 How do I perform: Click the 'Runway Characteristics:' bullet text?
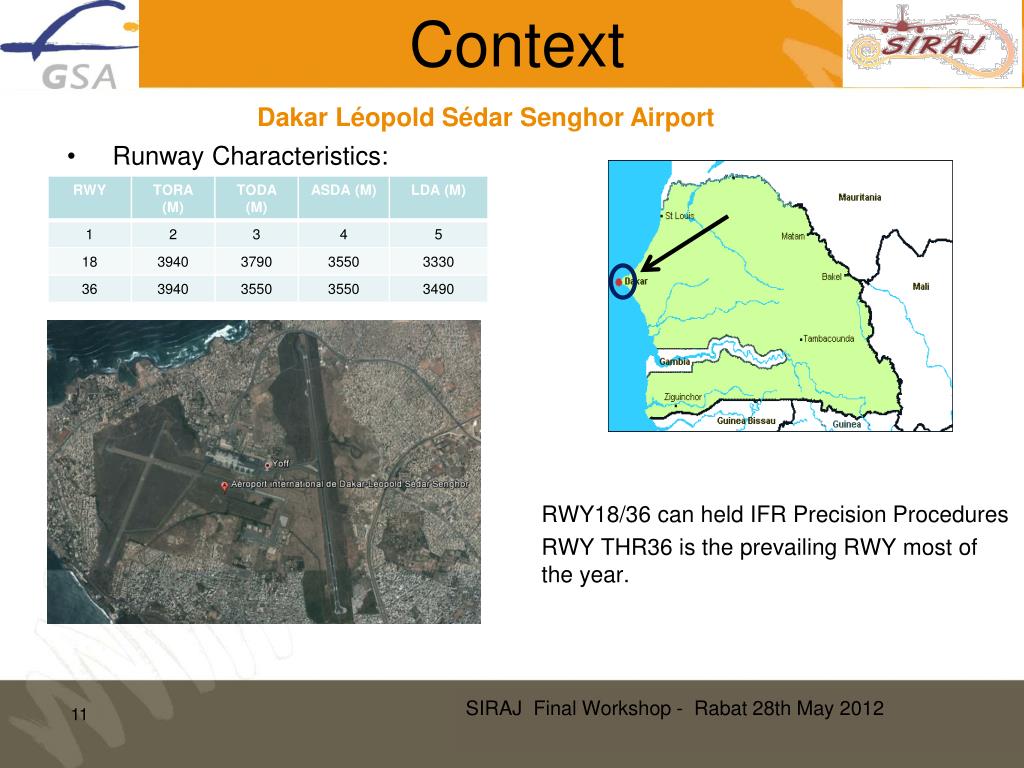(250, 156)
